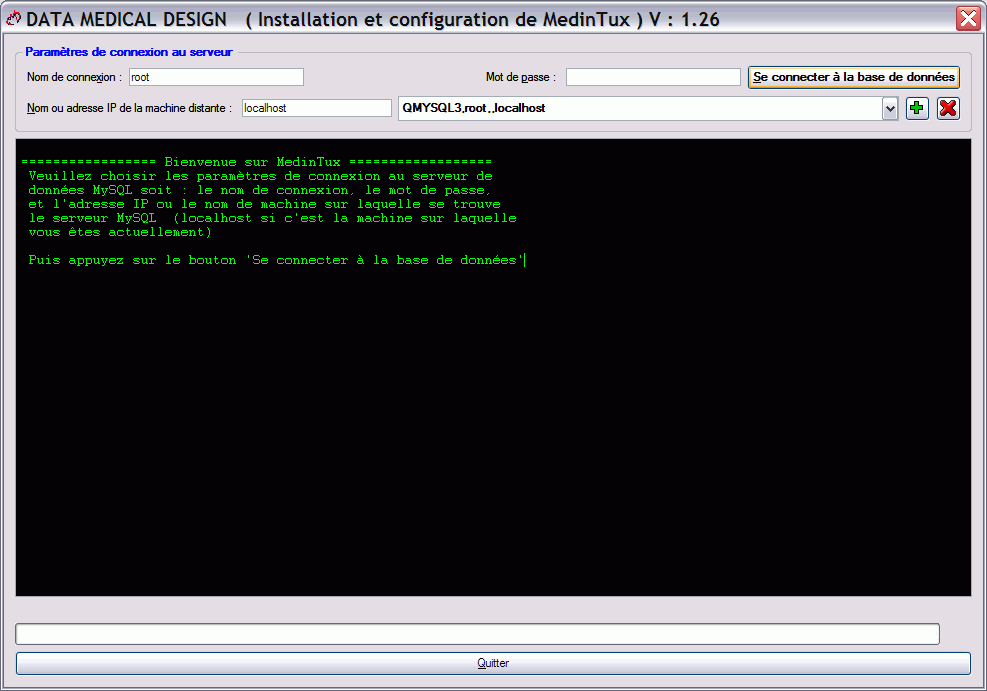Image resolution: width=987 pixels, height=691 pixels.
Task: Click 'Se connecter à la base de données' button
Action: point(854,77)
